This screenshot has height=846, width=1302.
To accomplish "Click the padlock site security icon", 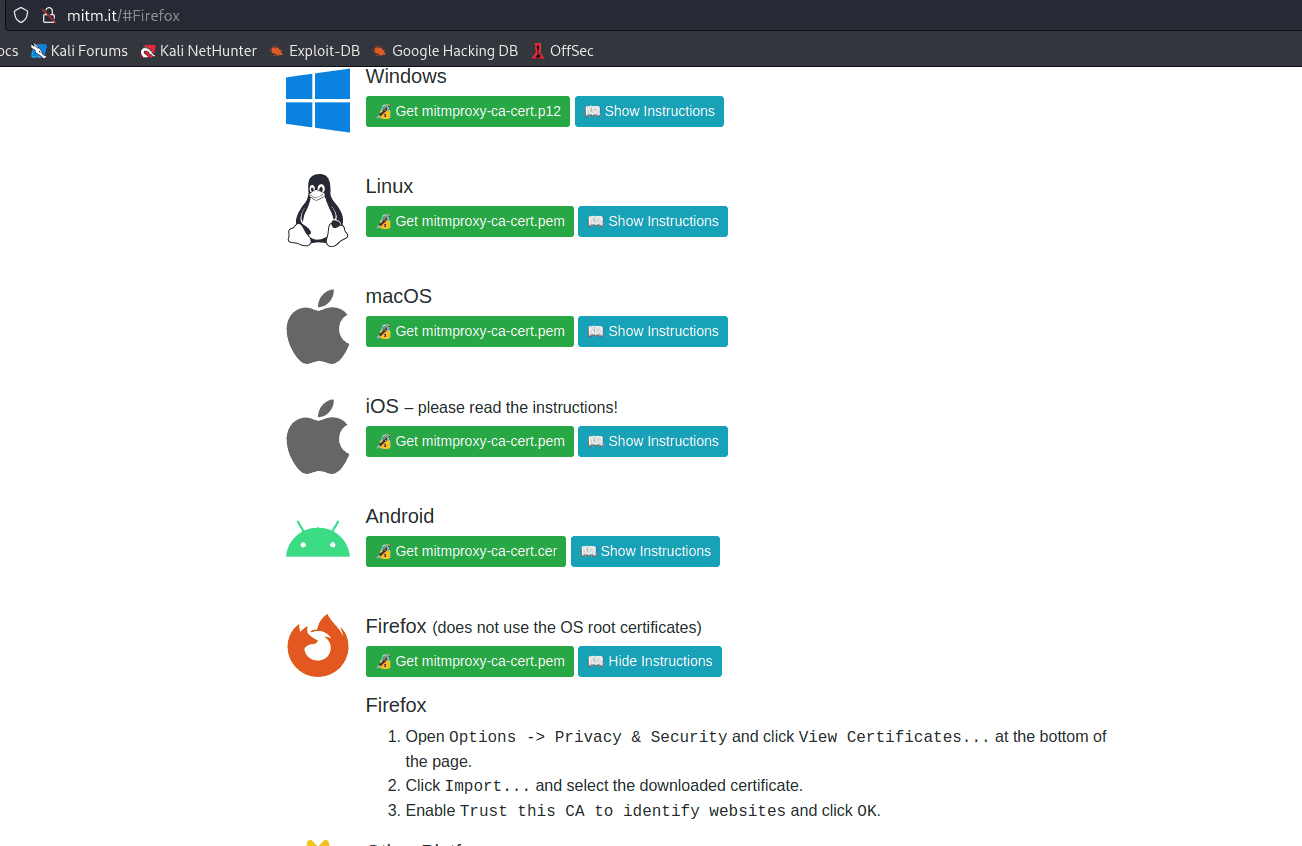I will coord(47,16).
